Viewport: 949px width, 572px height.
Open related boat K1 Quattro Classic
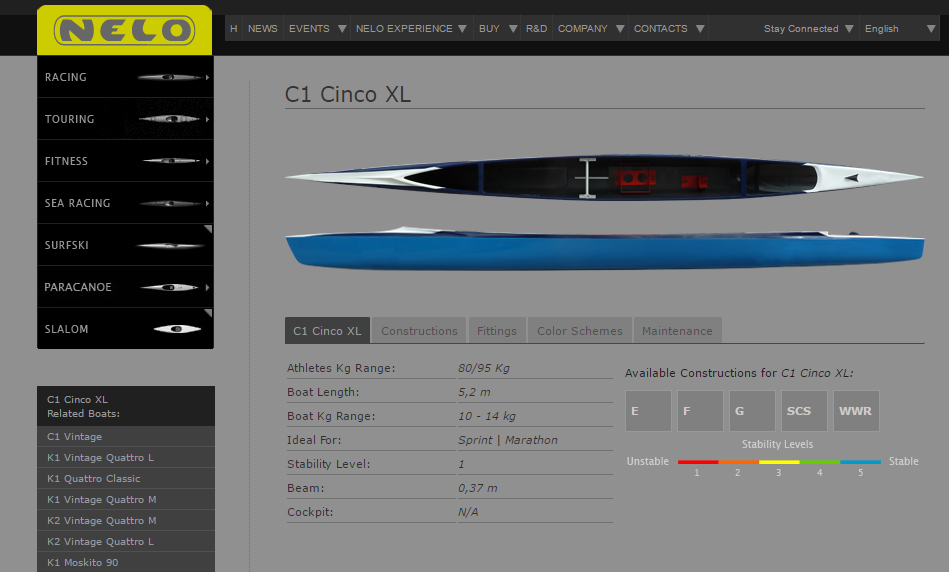coord(126,478)
